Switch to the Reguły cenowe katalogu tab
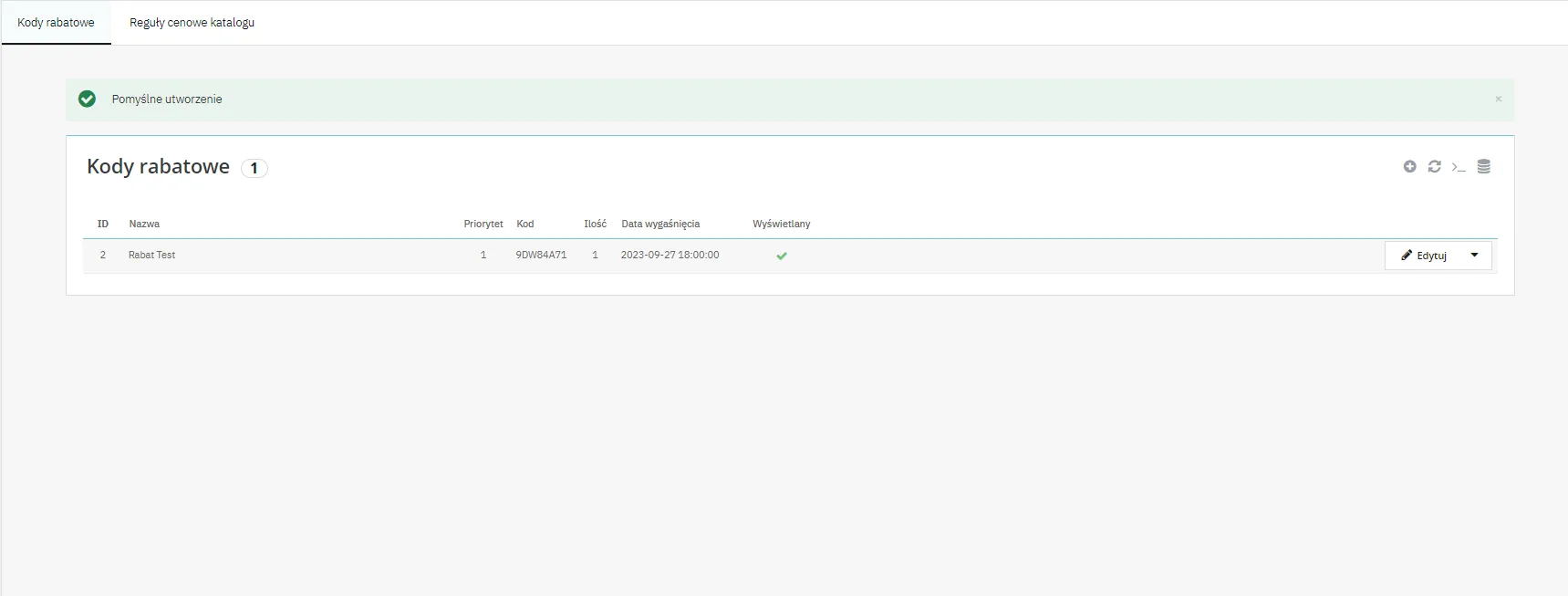The width and height of the screenshot is (1568, 596). 192,23
